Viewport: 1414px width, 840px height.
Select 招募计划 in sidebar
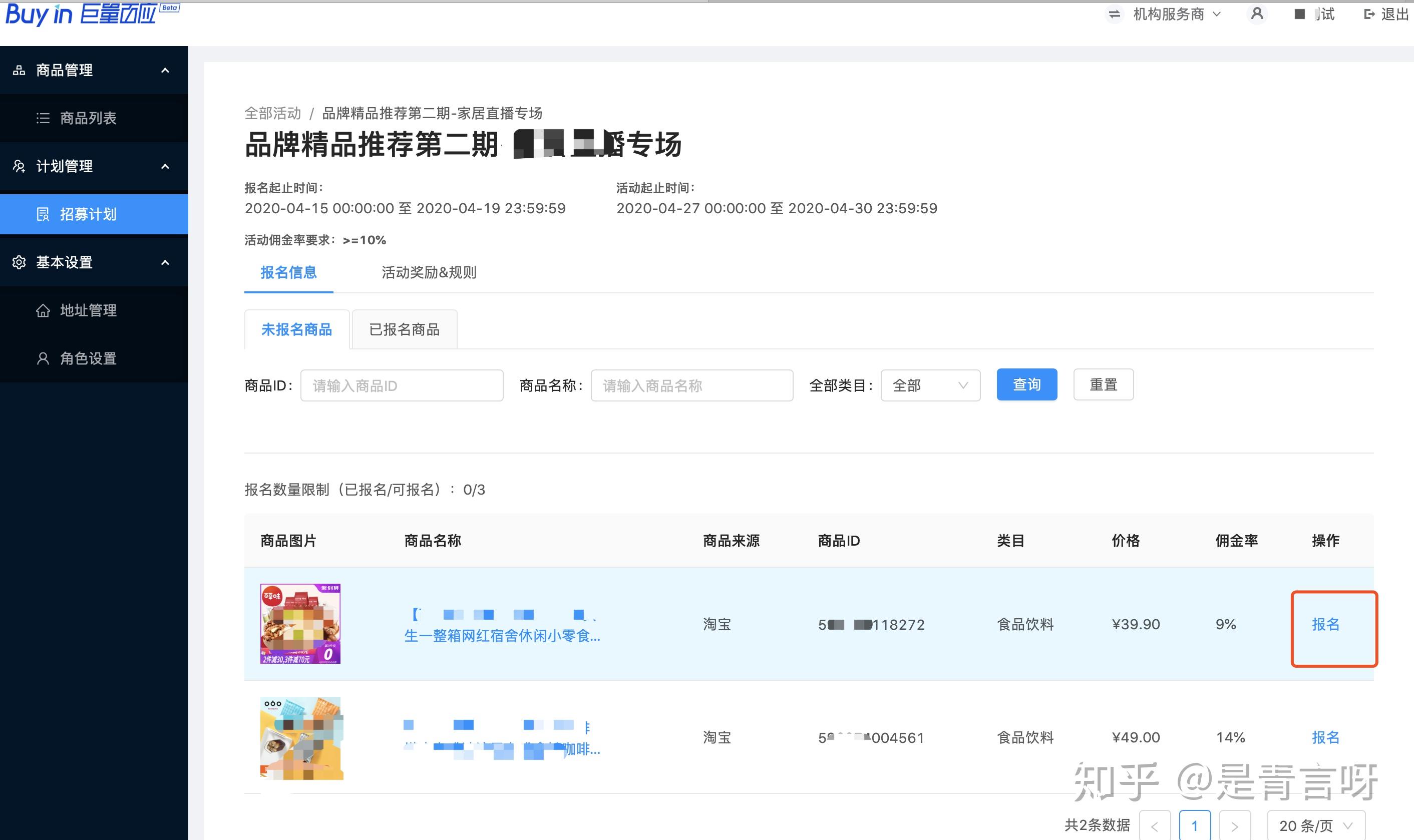[94, 214]
